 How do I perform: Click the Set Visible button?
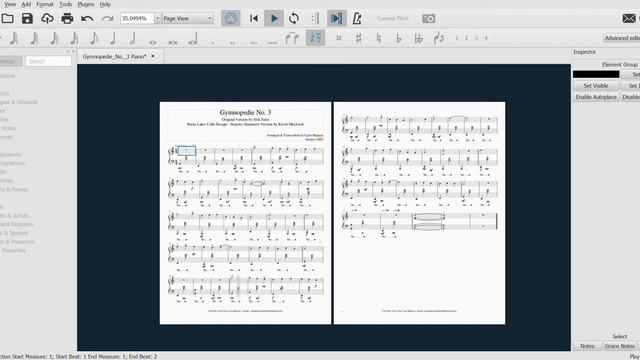click(596, 86)
